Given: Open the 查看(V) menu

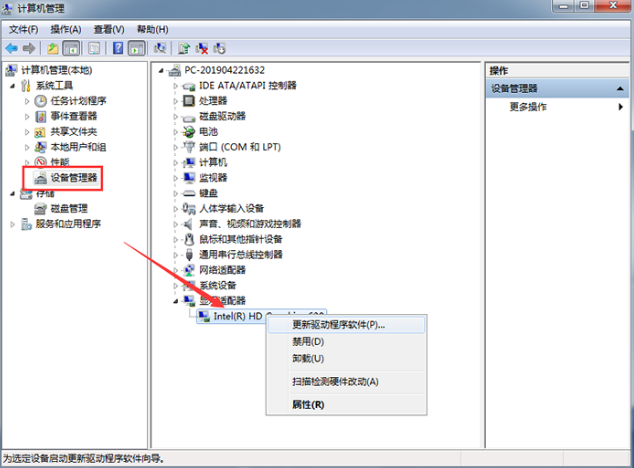Looking at the screenshot, I should (110, 30).
